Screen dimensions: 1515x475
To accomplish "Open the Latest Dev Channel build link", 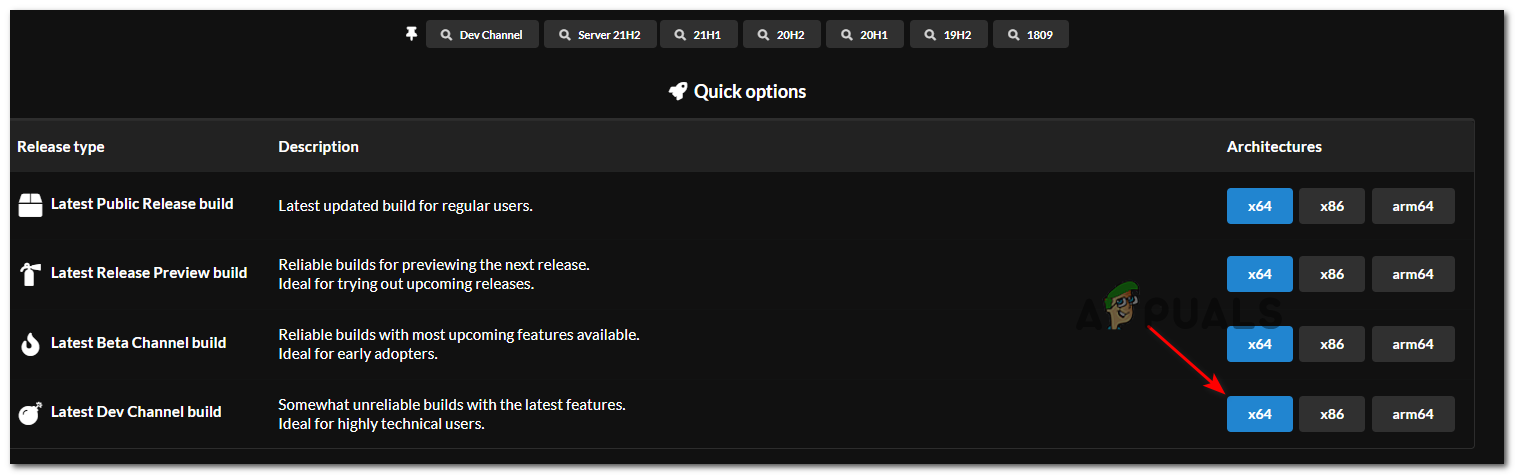I will [x=136, y=412].
